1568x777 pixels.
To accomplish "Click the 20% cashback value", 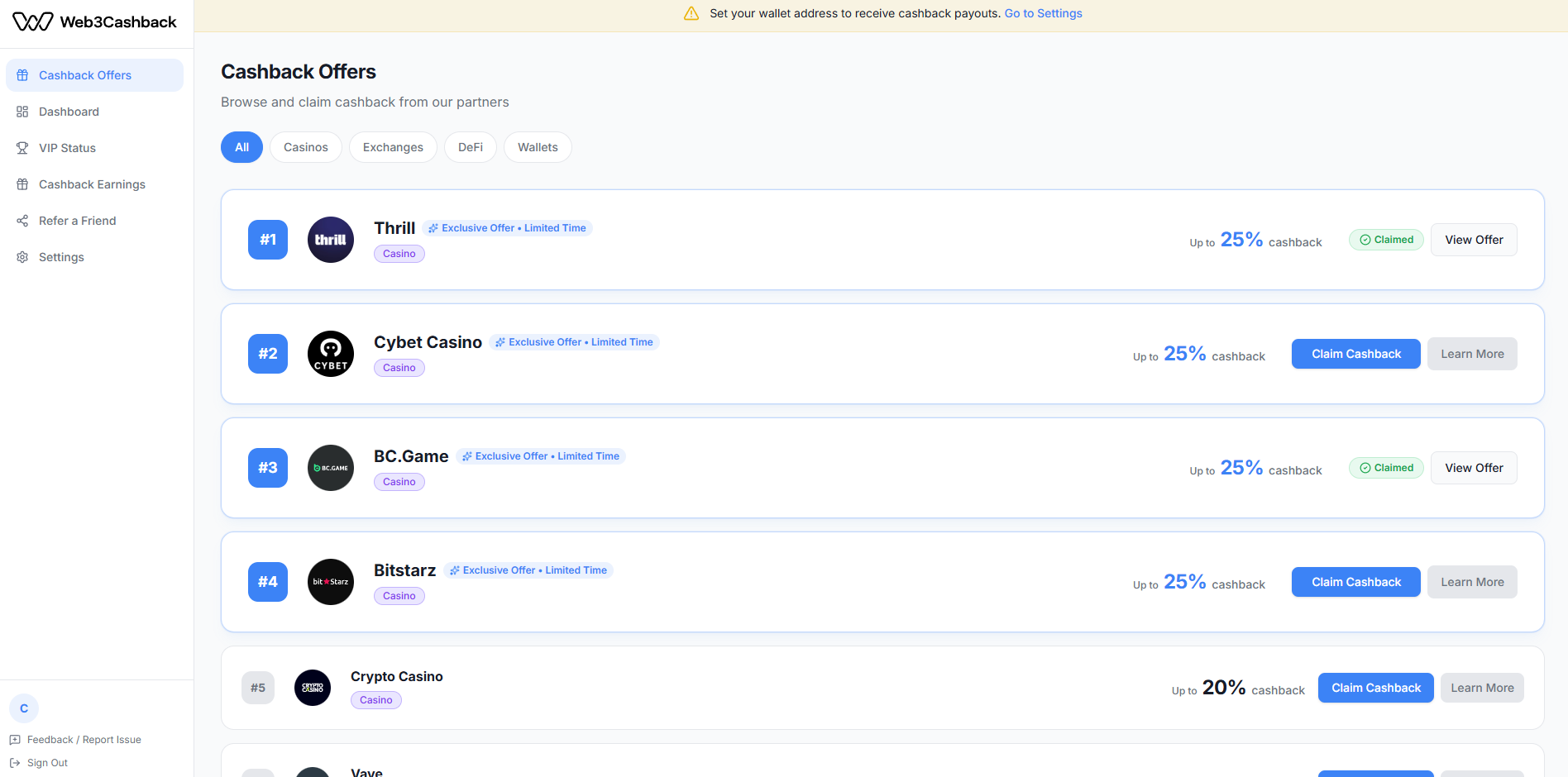I will pyautogui.click(x=1224, y=688).
